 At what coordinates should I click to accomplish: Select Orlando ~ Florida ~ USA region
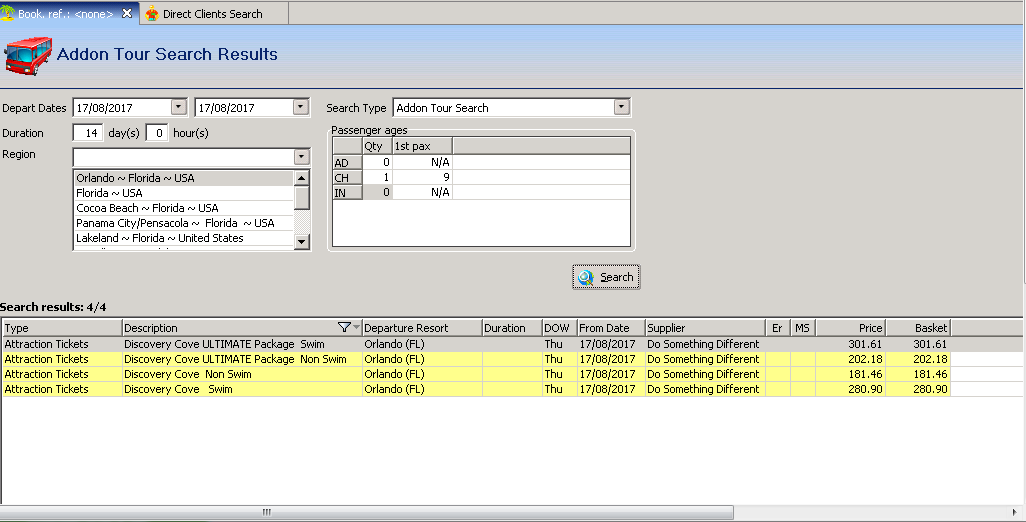point(183,178)
